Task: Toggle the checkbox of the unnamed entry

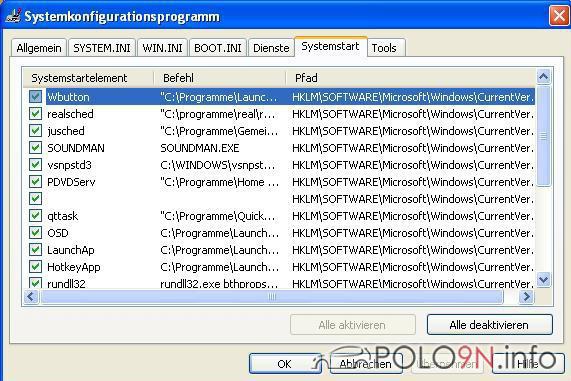Action: coord(35,199)
